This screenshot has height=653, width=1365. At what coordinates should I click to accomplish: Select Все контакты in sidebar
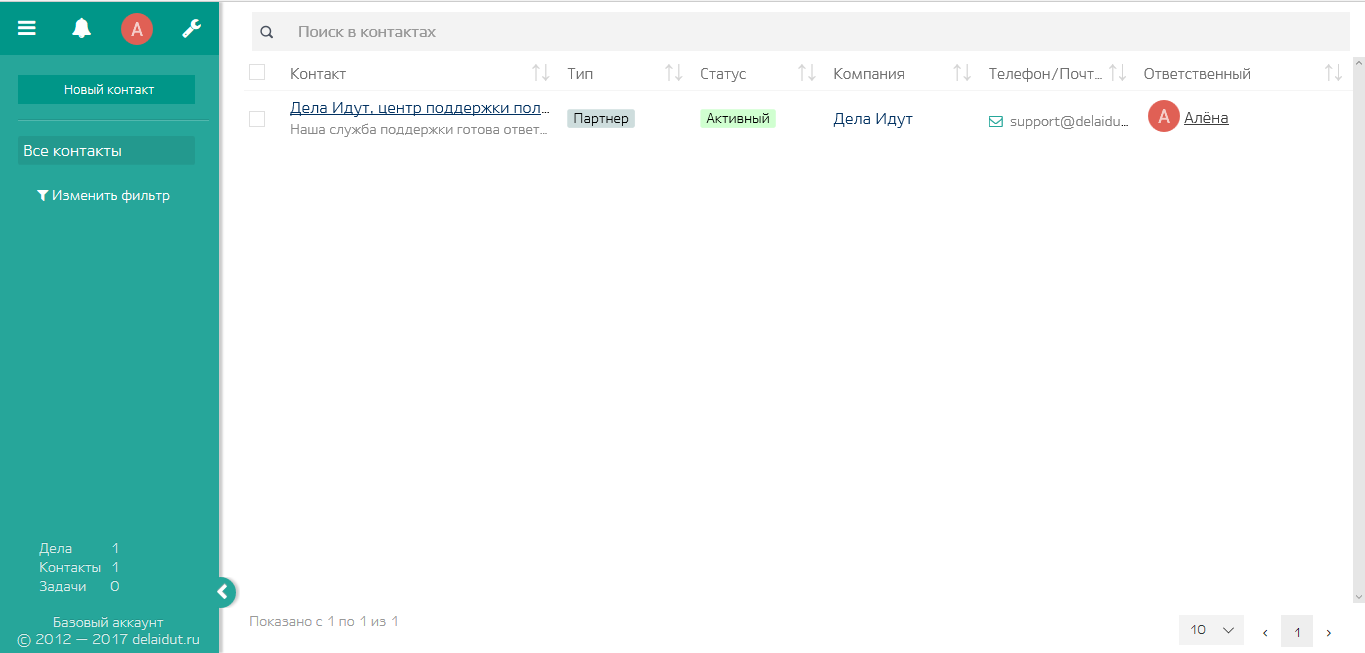[106, 151]
